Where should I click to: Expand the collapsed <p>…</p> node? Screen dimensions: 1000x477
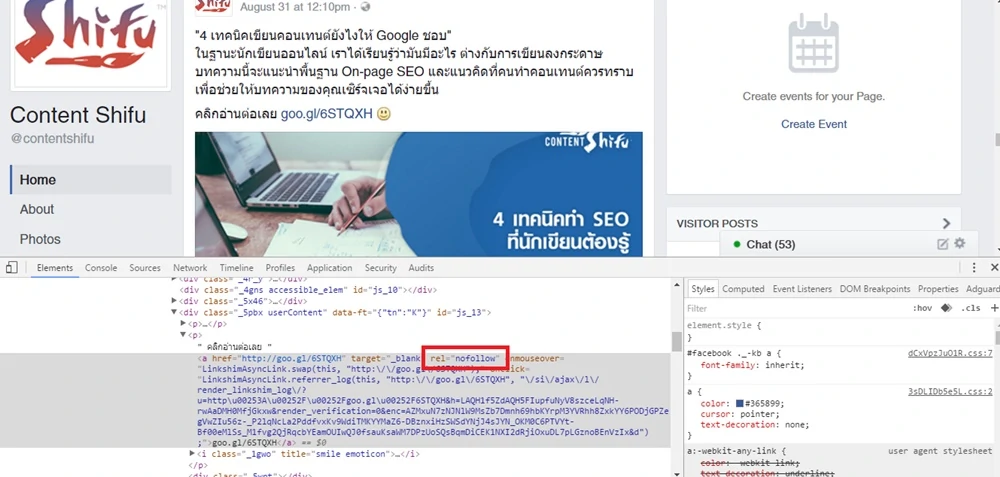click(184, 324)
